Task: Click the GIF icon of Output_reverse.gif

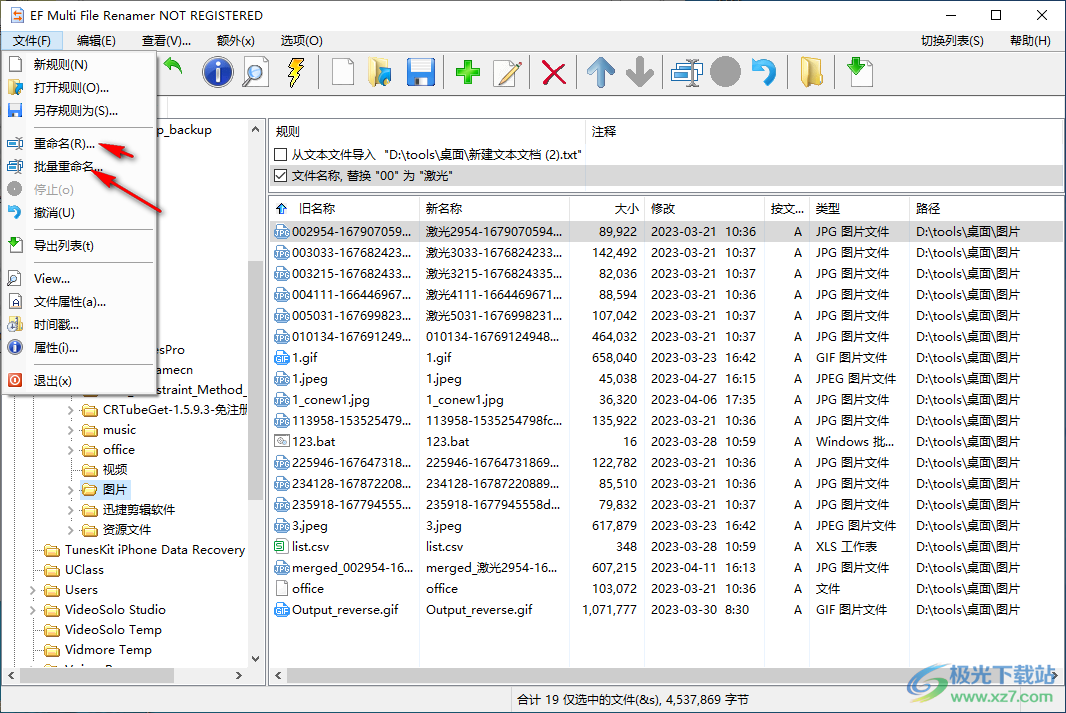Action: pos(281,610)
